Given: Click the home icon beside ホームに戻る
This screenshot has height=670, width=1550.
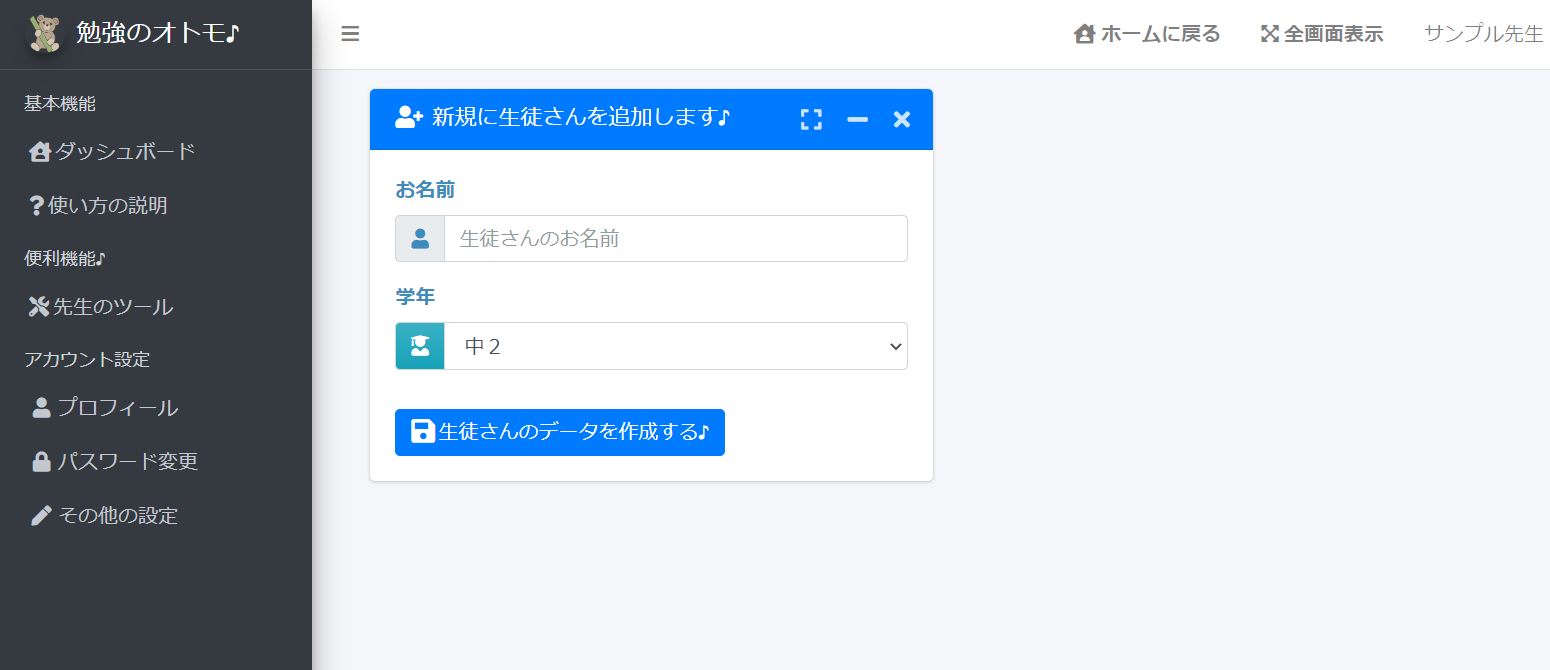Looking at the screenshot, I should 1084,33.
